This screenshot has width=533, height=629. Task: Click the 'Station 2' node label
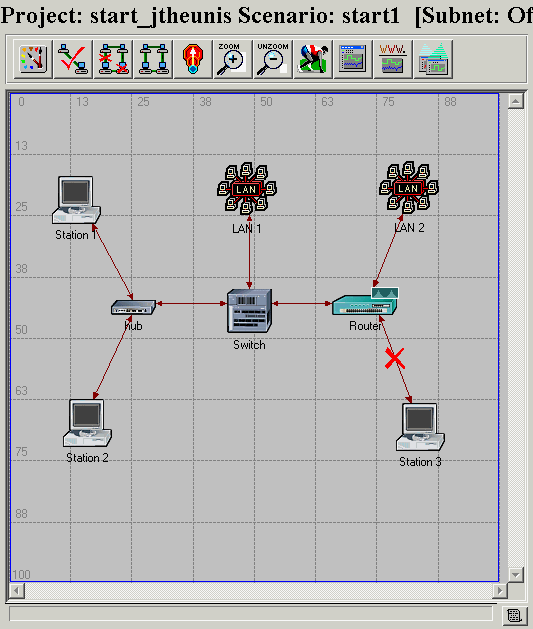(x=87, y=458)
